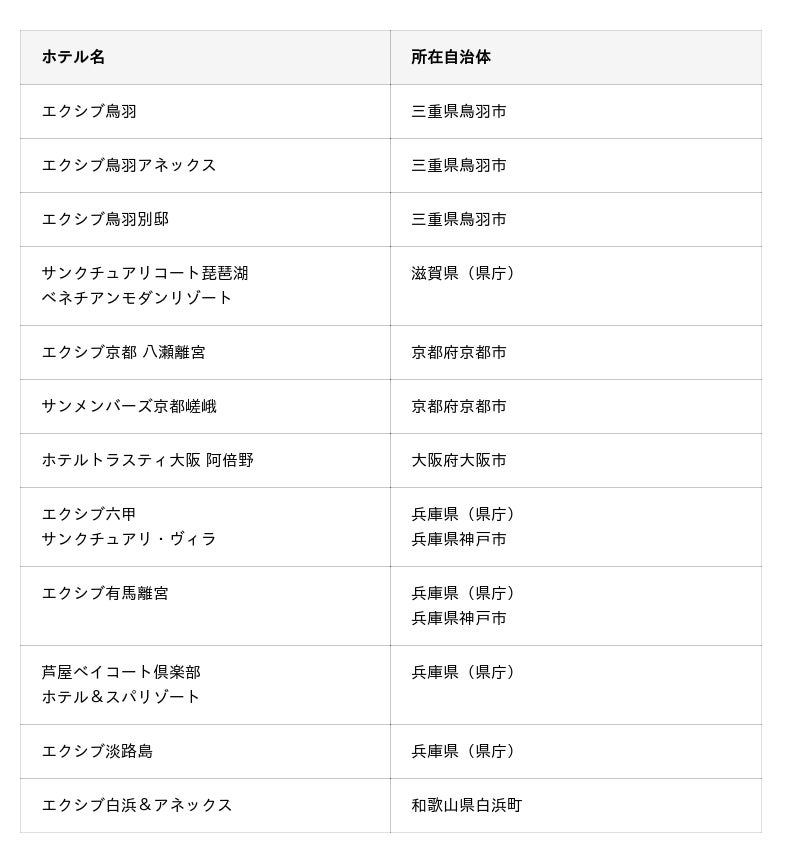Select the サンメンバーズ京都嵯峨 cell
This screenshot has height=863, width=800.
(x=129, y=406)
